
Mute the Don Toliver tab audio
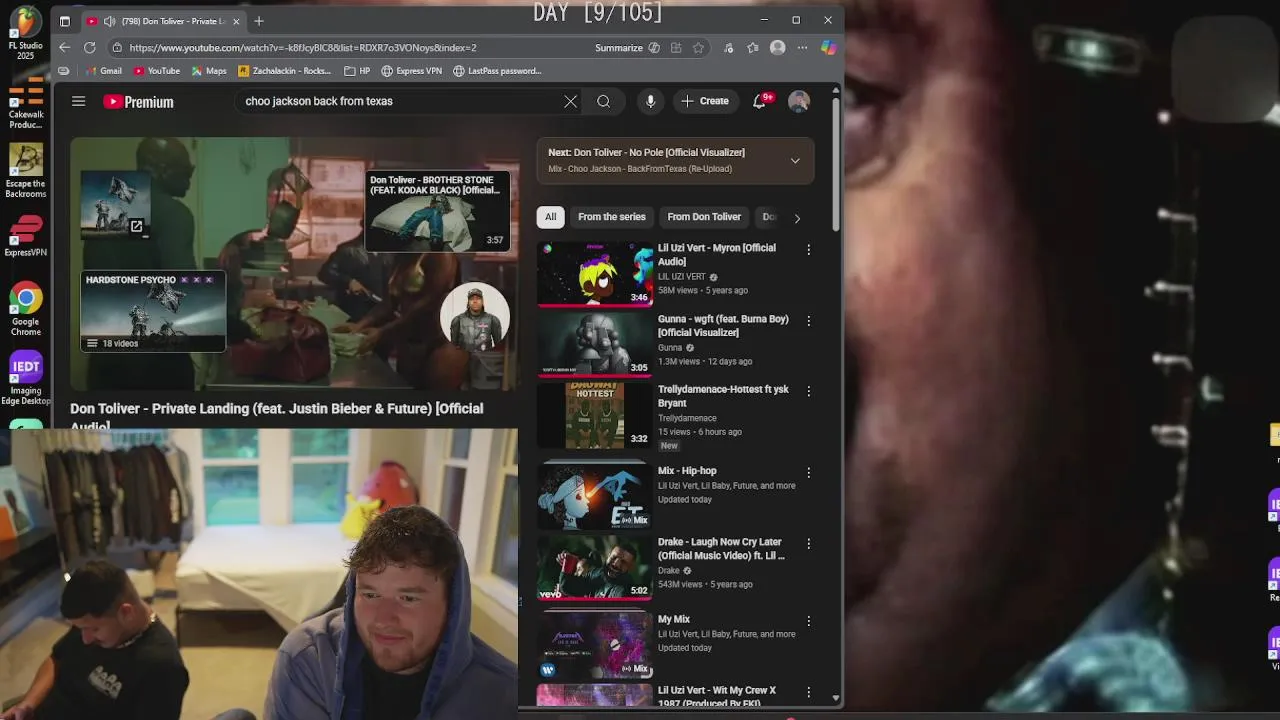pyautogui.click(x=108, y=21)
